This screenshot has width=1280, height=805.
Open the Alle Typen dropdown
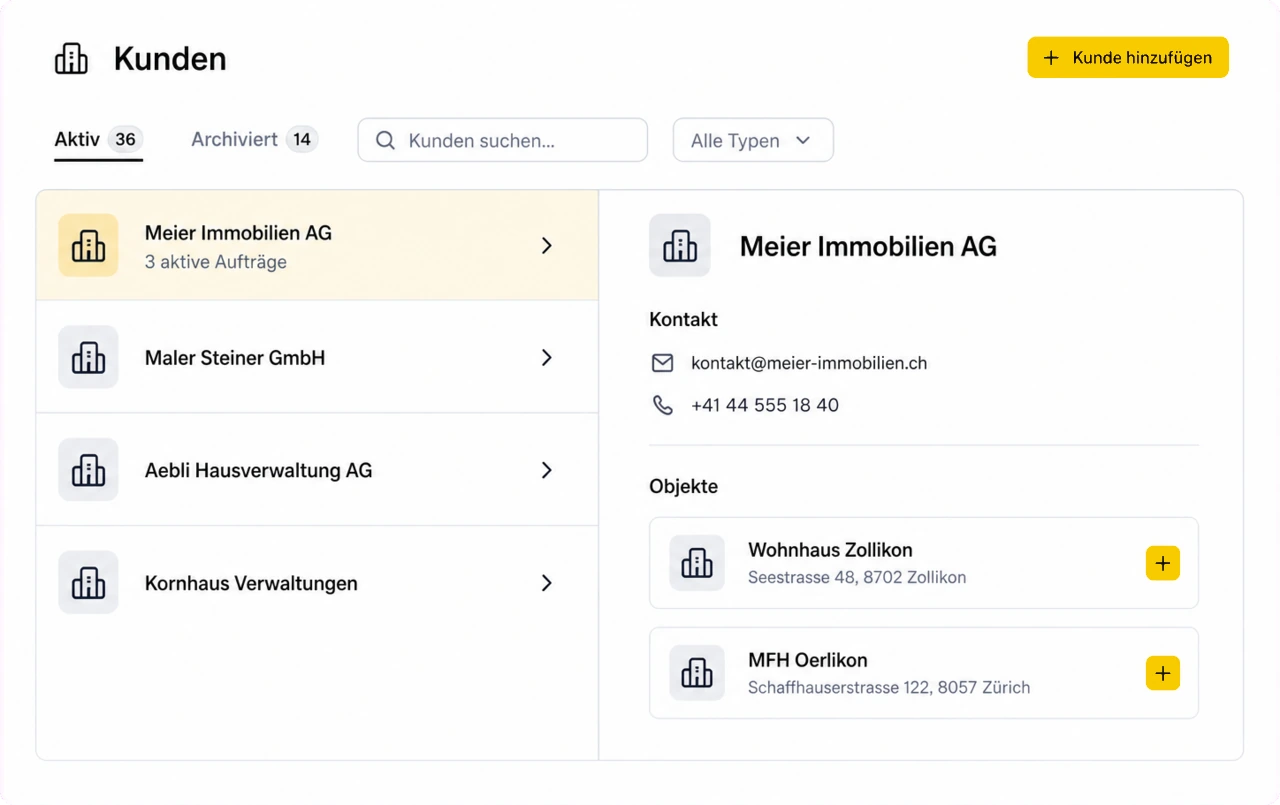[753, 140]
